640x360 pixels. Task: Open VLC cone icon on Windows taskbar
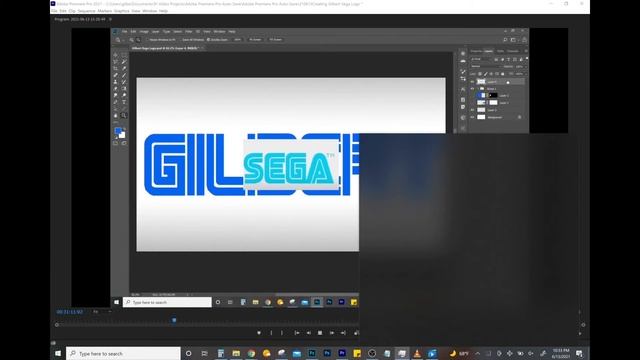pyautogui.click(x=417, y=353)
